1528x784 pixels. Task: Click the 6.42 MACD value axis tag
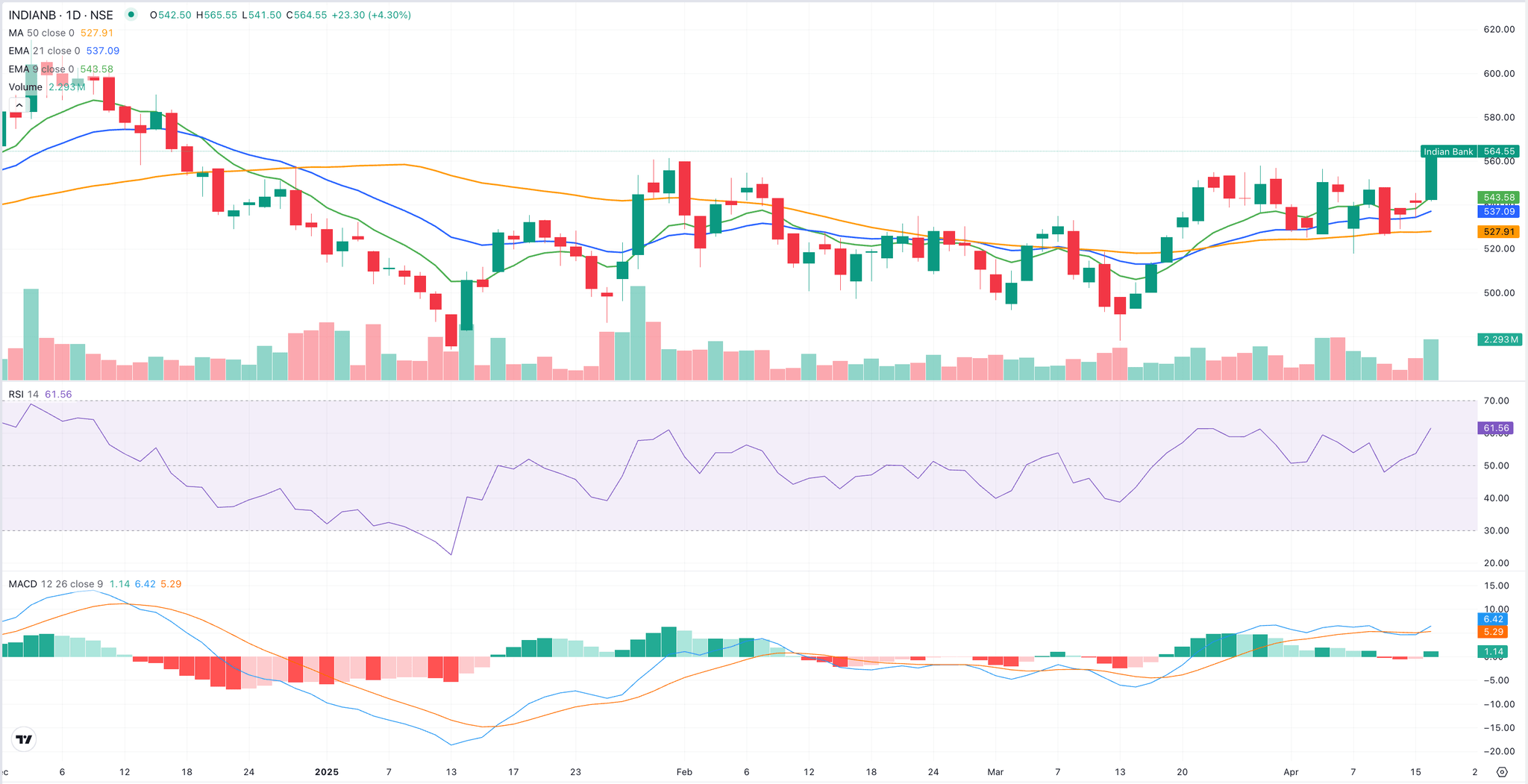coord(1493,619)
